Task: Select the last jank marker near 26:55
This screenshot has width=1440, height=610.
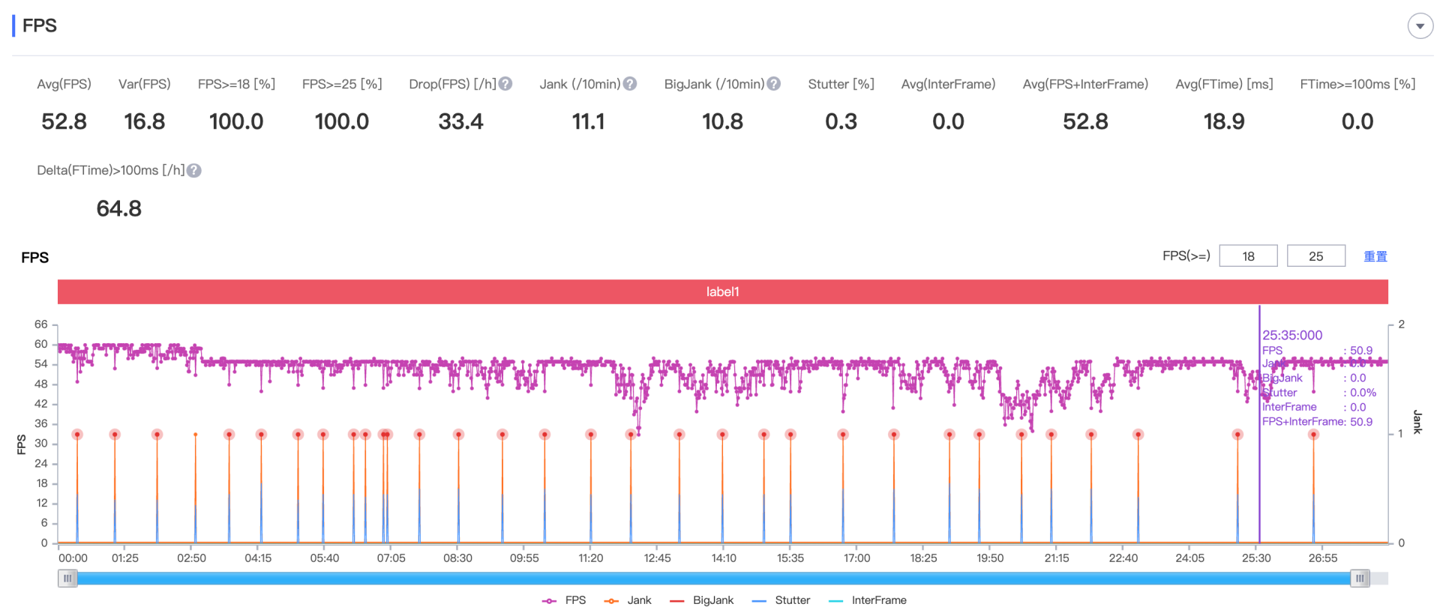Action: click(x=1314, y=434)
